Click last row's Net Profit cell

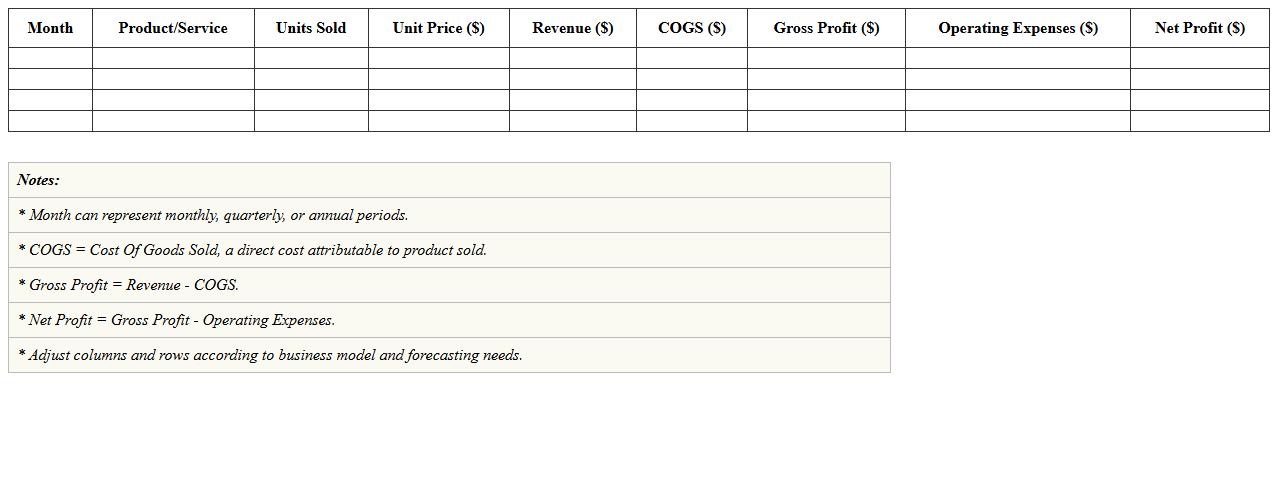coord(1199,121)
